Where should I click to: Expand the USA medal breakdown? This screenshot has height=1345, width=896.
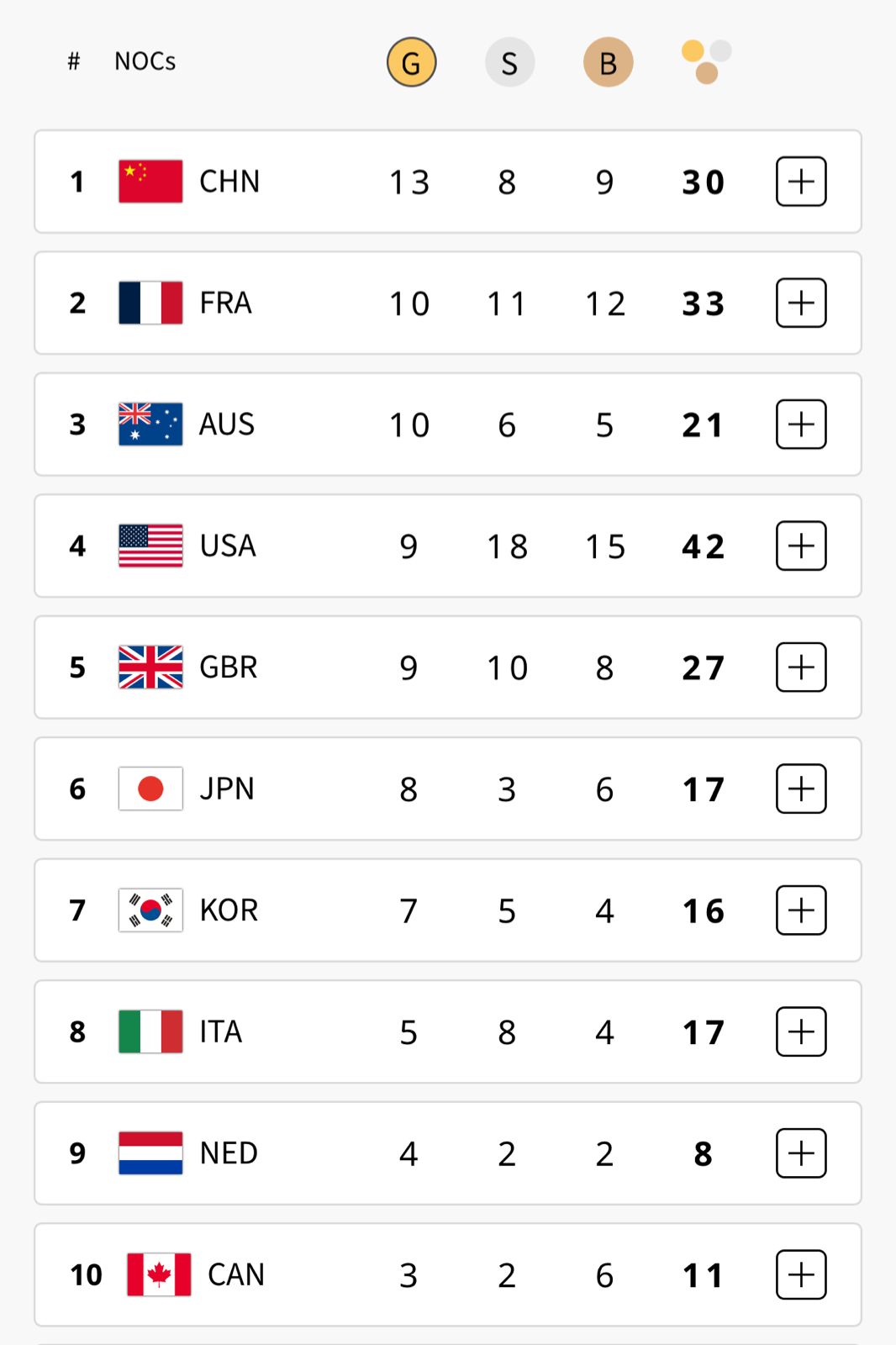pyautogui.click(x=801, y=546)
